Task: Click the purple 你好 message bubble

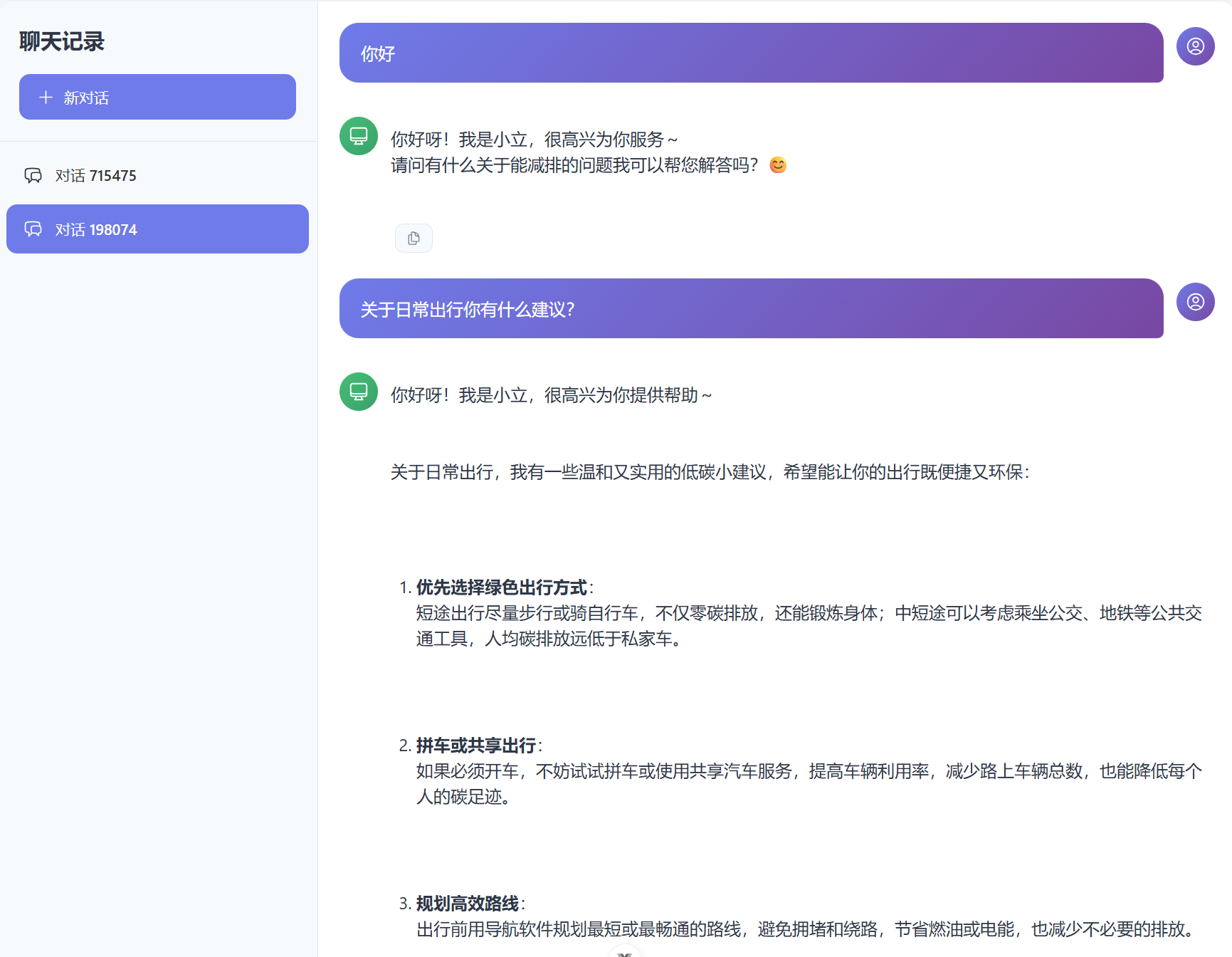Action: click(x=751, y=53)
